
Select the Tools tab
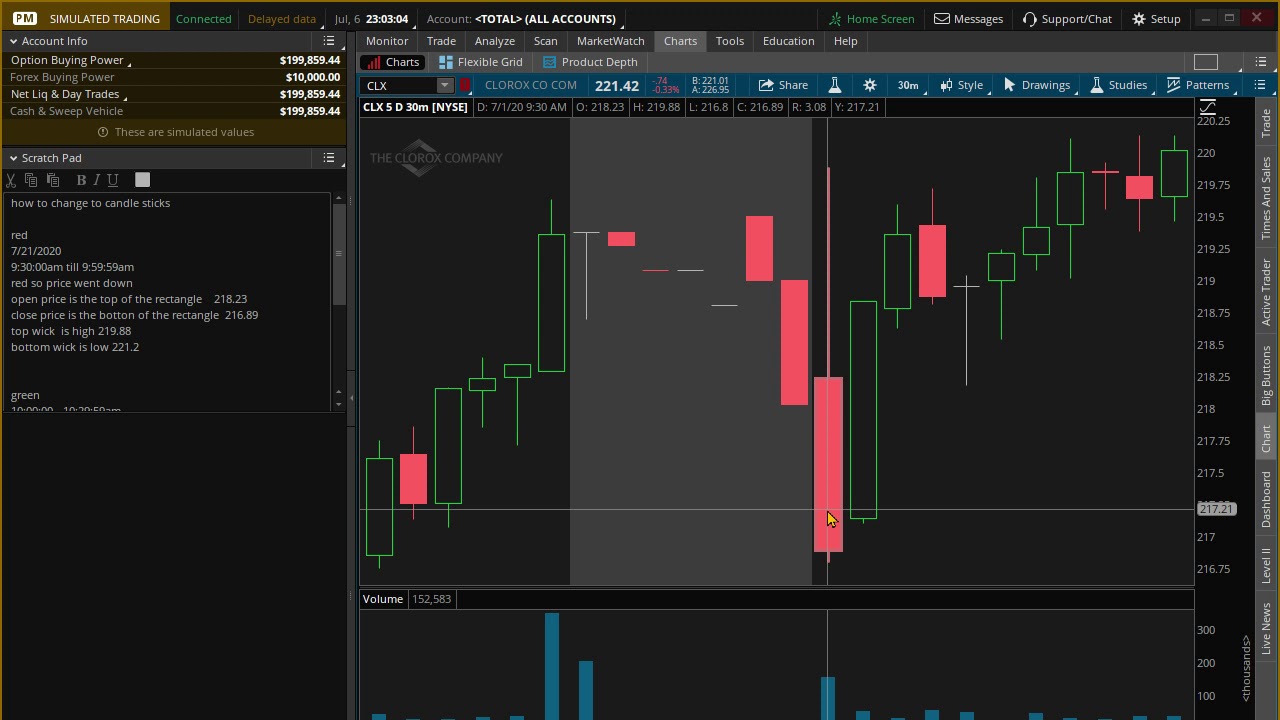pos(730,41)
